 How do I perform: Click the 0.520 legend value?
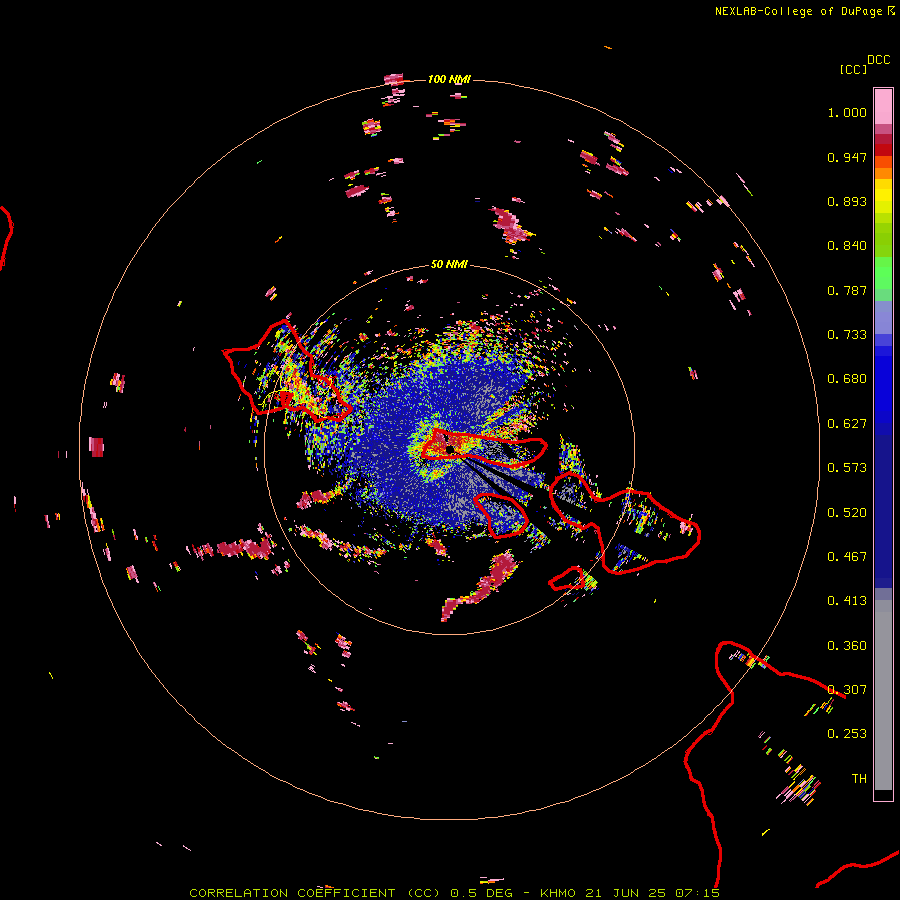coord(847,513)
